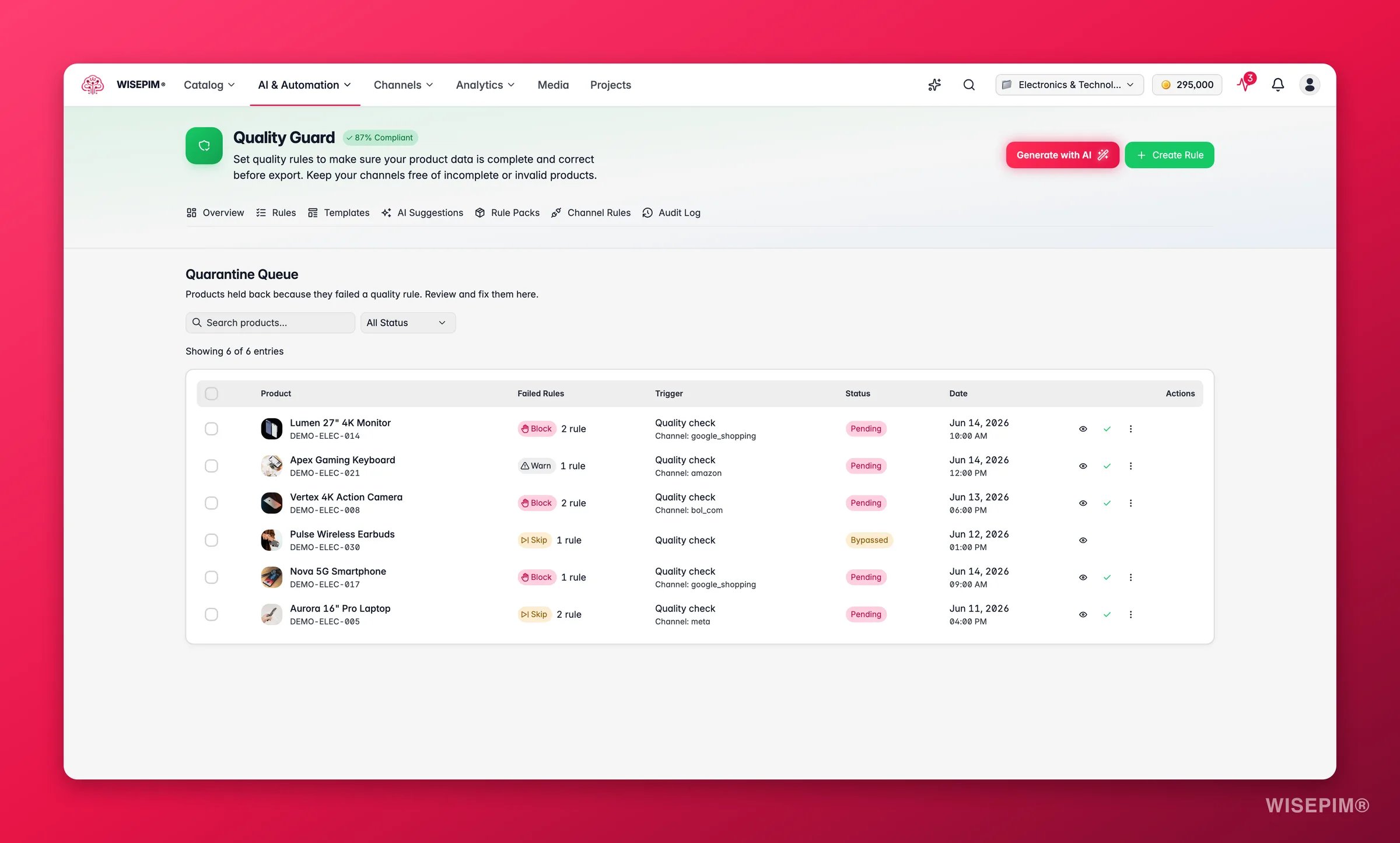Toggle the select-all checkbox in table header
Screen dimensions: 1400x843
click(x=211, y=394)
